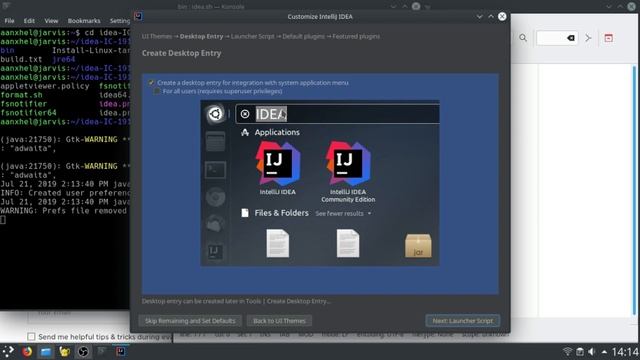640x360 pixels.
Task: Open the View menu in Konsole
Action: click(x=51, y=21)
